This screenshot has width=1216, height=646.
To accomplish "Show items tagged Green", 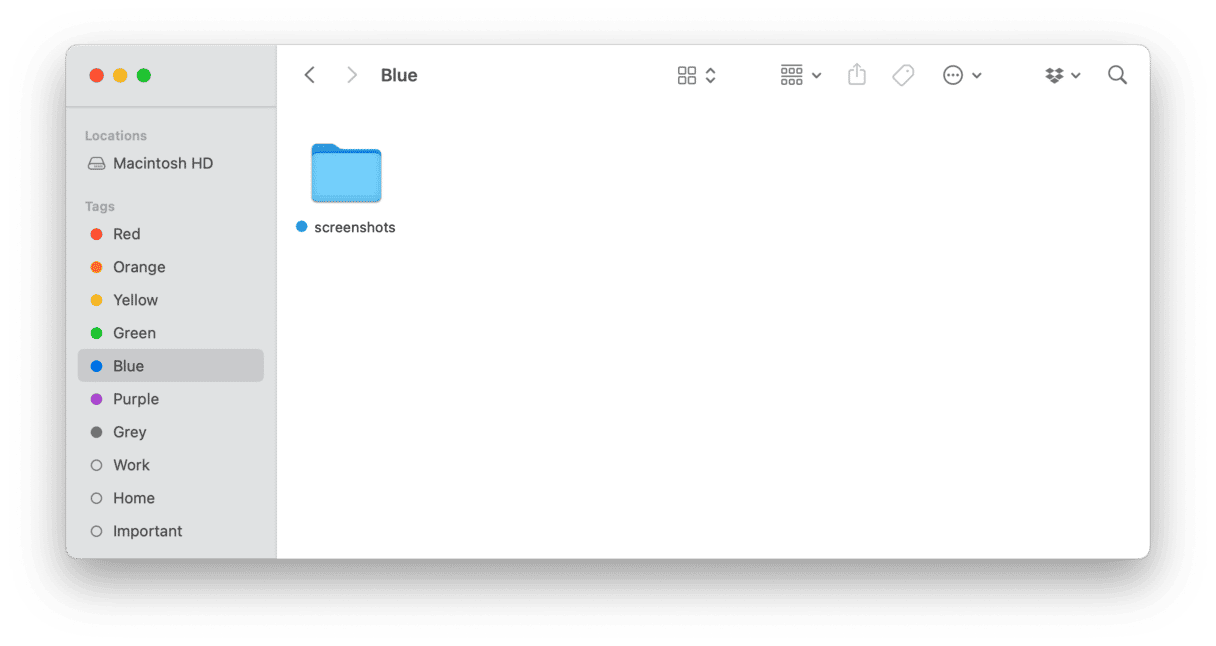I will coord(171,333).
